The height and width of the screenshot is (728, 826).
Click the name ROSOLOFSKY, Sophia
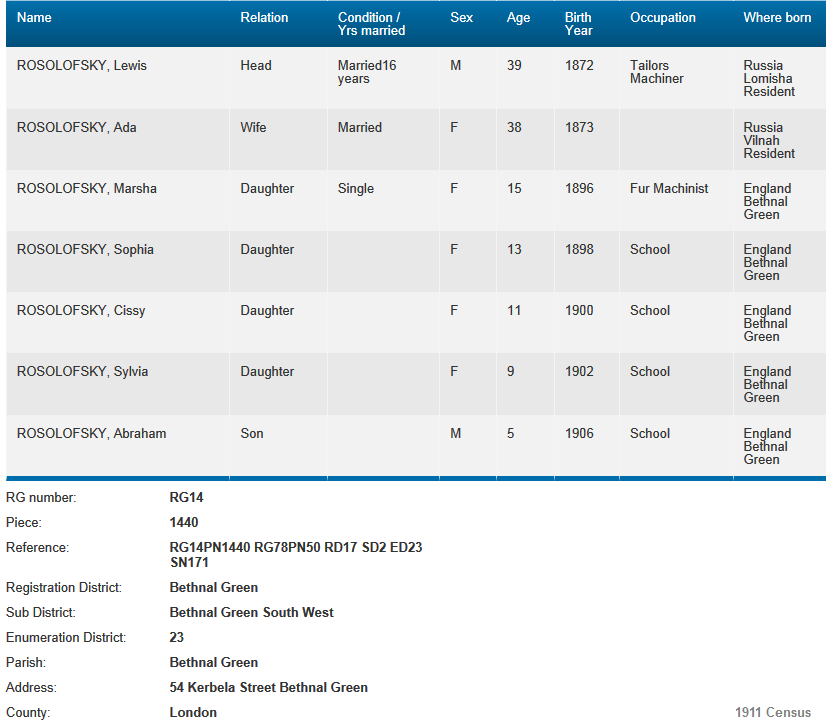click(85, 250)
